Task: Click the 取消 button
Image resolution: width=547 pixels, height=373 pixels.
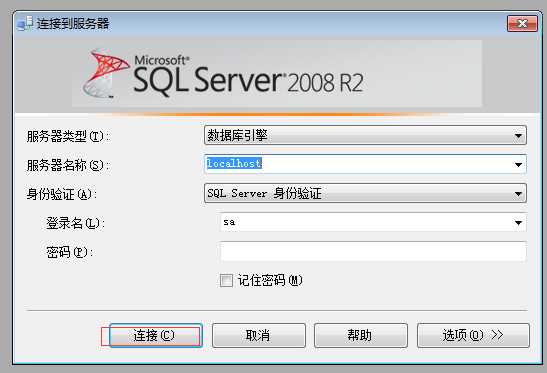Action: (x=258, y=335)
